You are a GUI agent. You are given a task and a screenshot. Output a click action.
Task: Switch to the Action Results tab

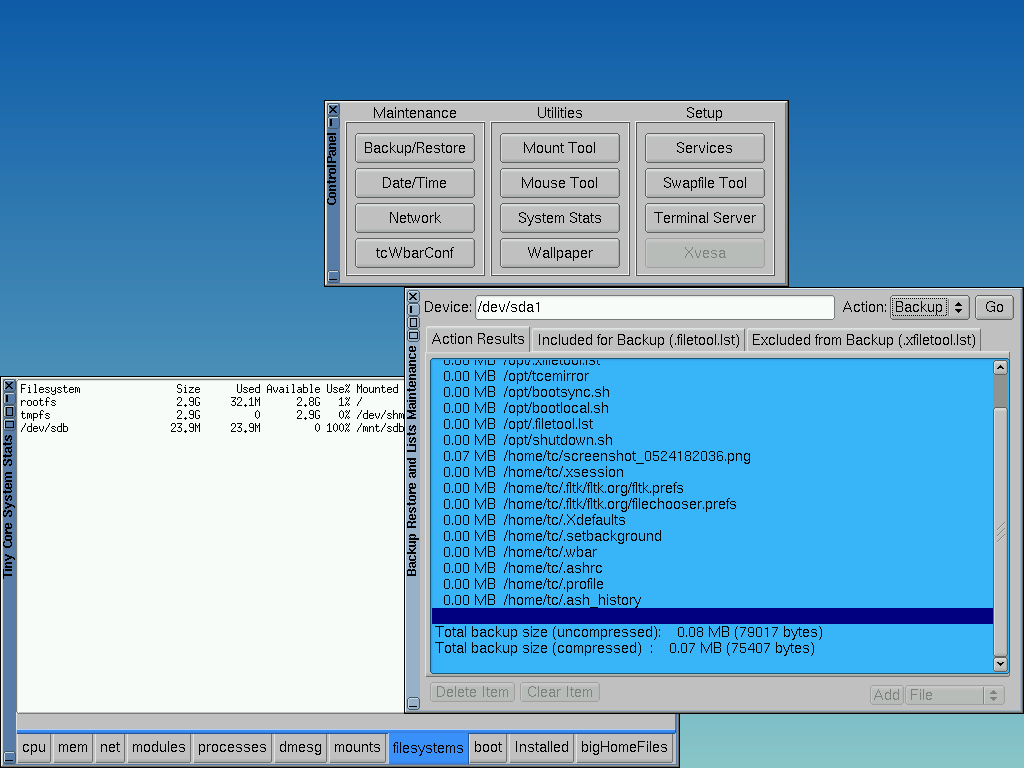(477, 339)
